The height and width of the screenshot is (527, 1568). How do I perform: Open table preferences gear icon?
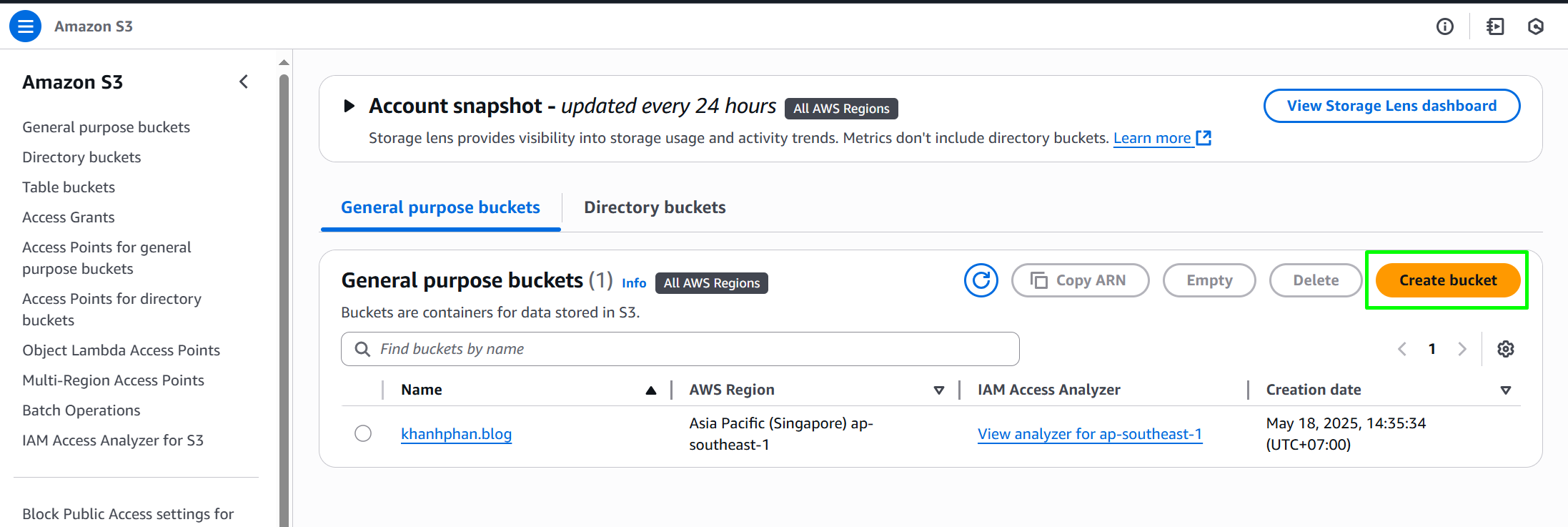pos(1506,349)
